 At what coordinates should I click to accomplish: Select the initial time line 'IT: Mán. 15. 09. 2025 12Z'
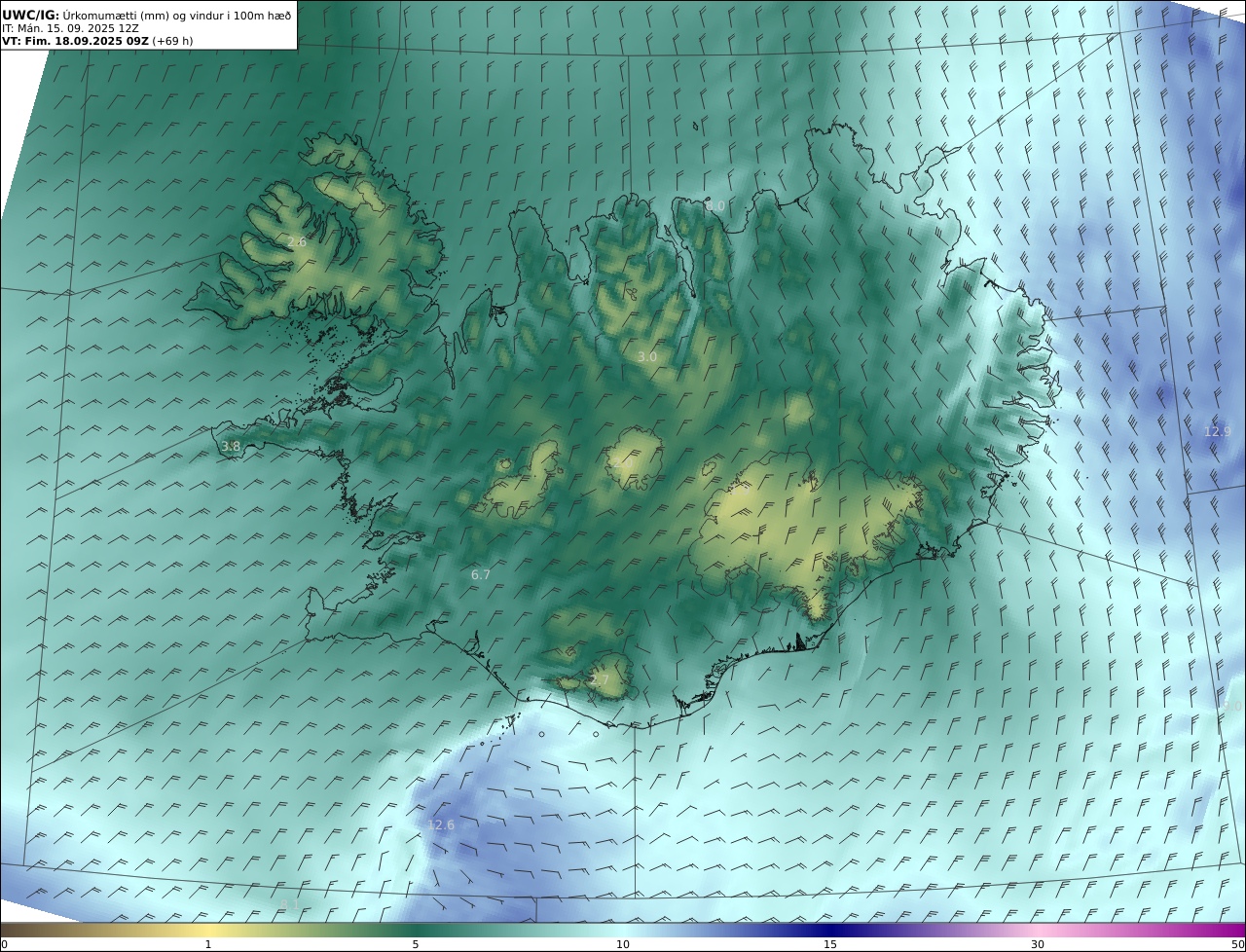(70, 28)
